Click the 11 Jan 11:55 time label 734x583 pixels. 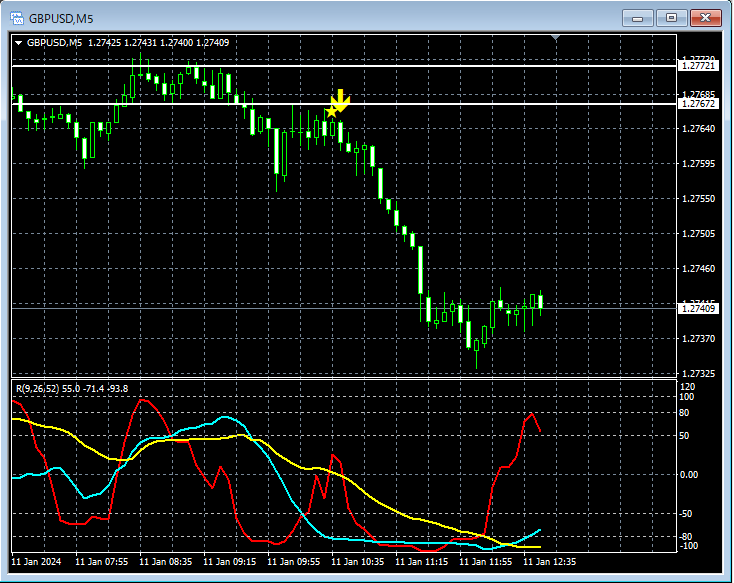point(485,561)
